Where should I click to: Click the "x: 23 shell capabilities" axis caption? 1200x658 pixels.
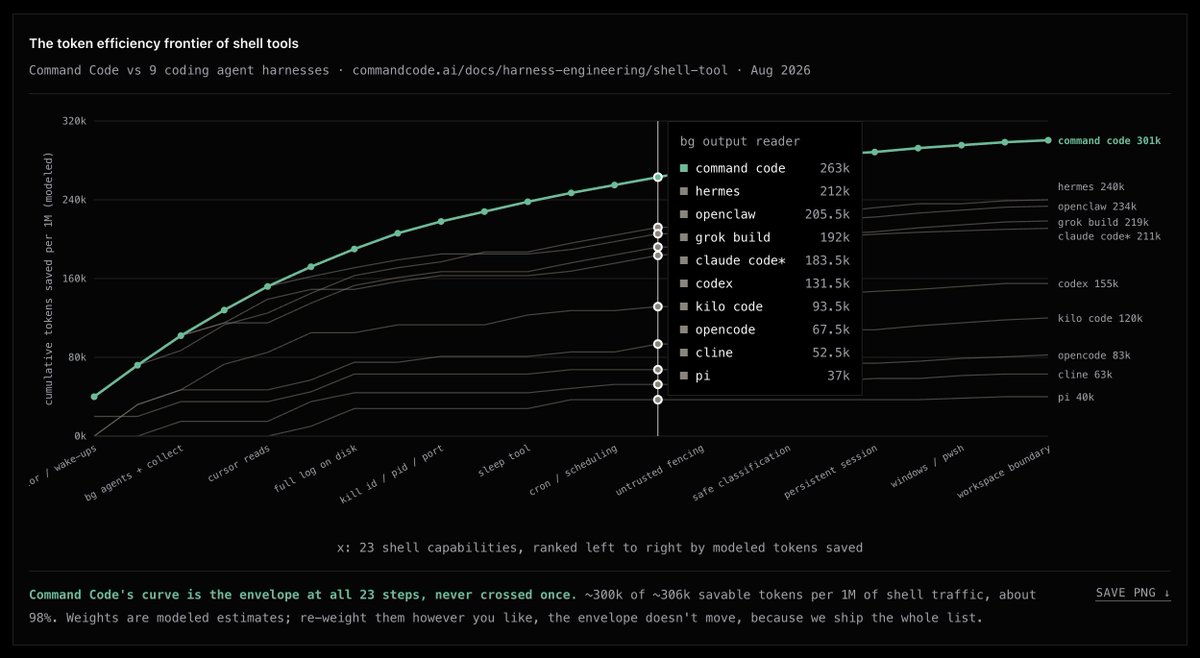click(600, 547)
